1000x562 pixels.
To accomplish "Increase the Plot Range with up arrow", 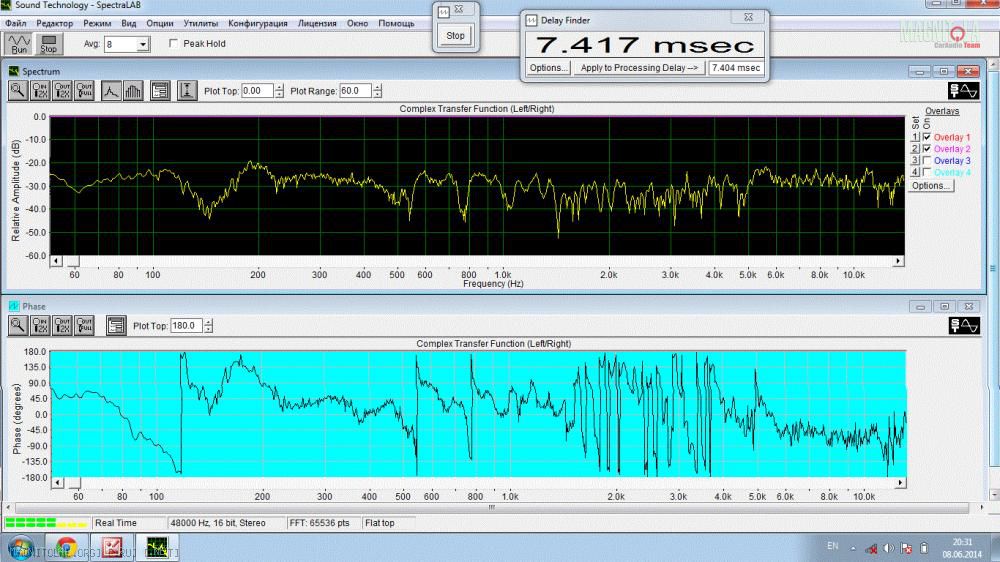I will [378, 87].
